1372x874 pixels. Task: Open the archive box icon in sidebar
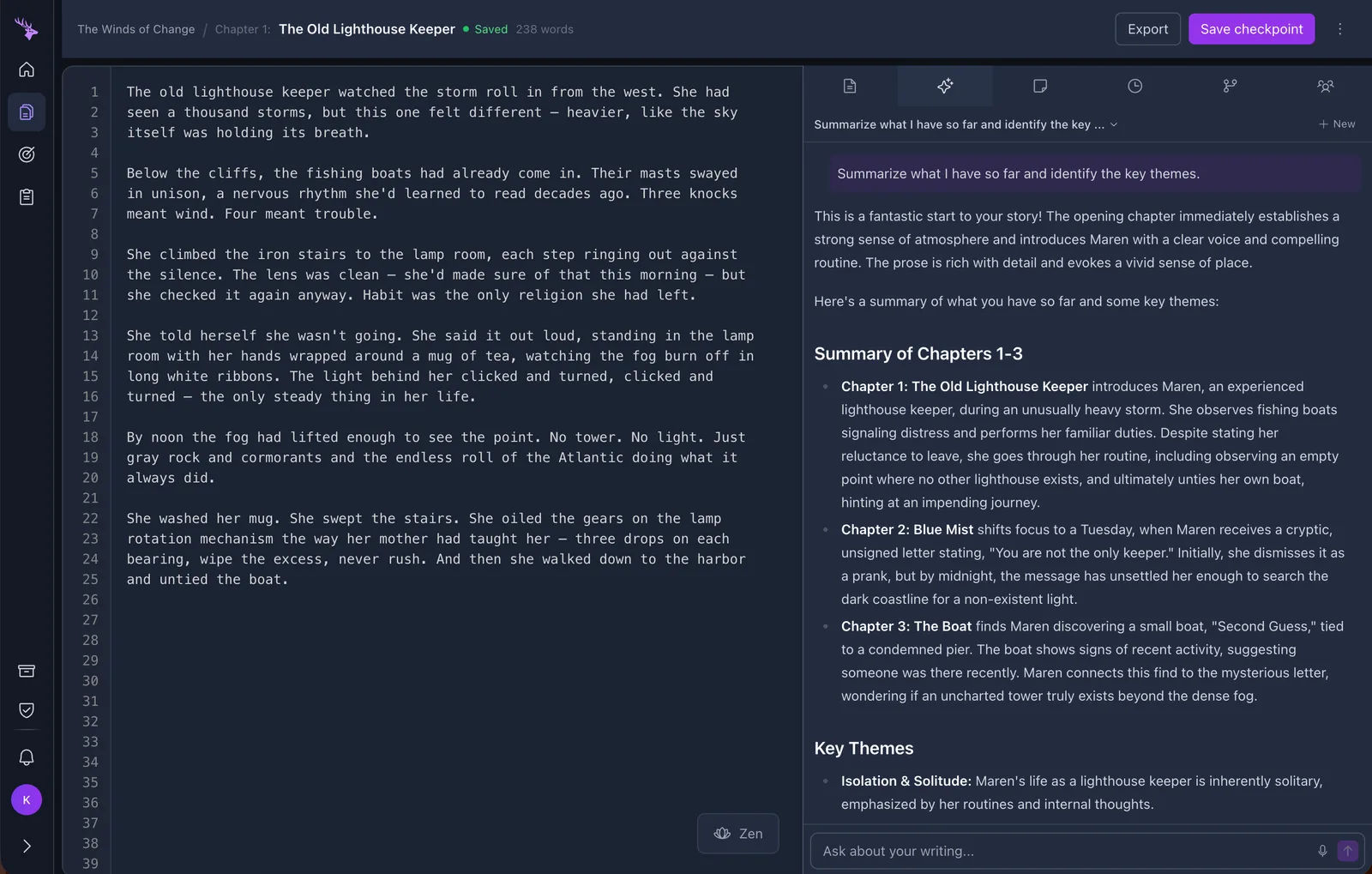(x=27, y=671)
